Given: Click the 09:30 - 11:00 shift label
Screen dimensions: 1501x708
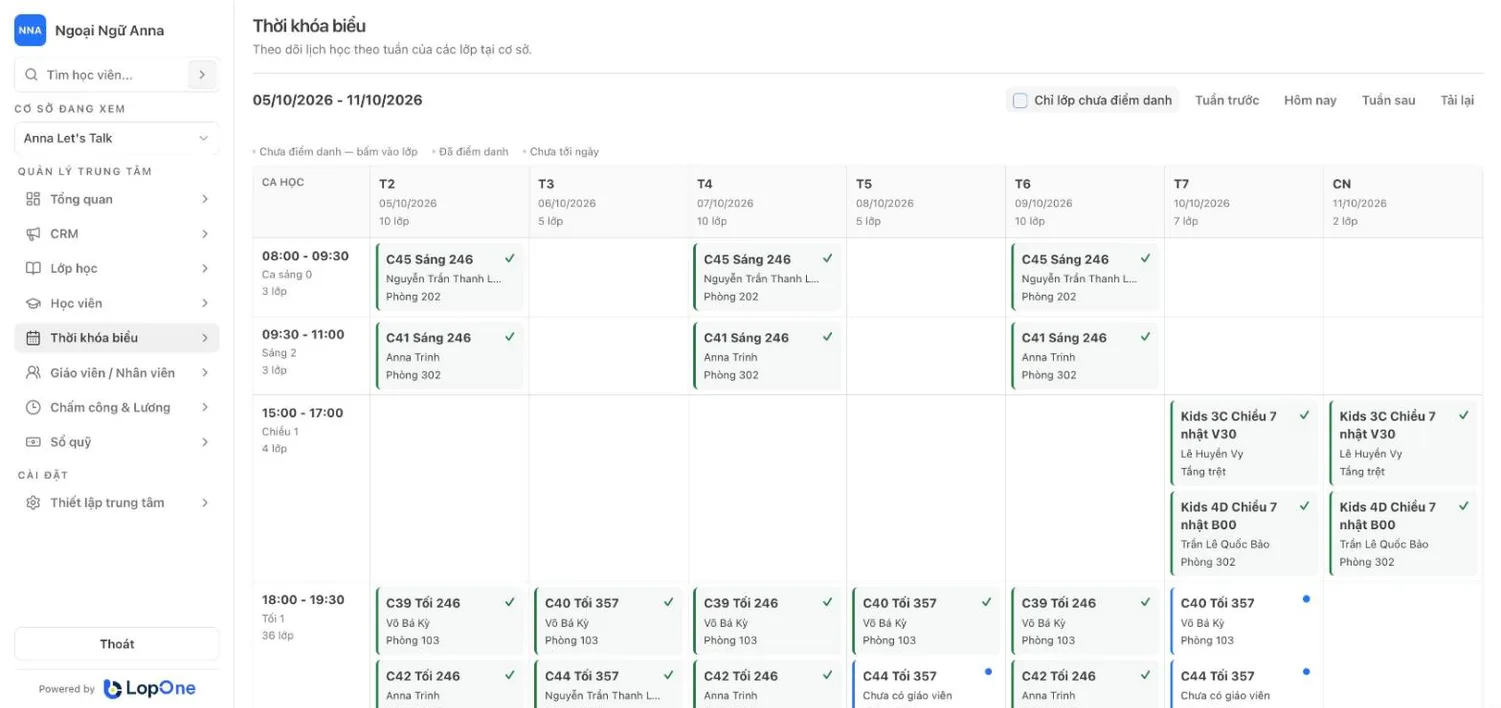Looking at the screenshot, I should point(302,335).
